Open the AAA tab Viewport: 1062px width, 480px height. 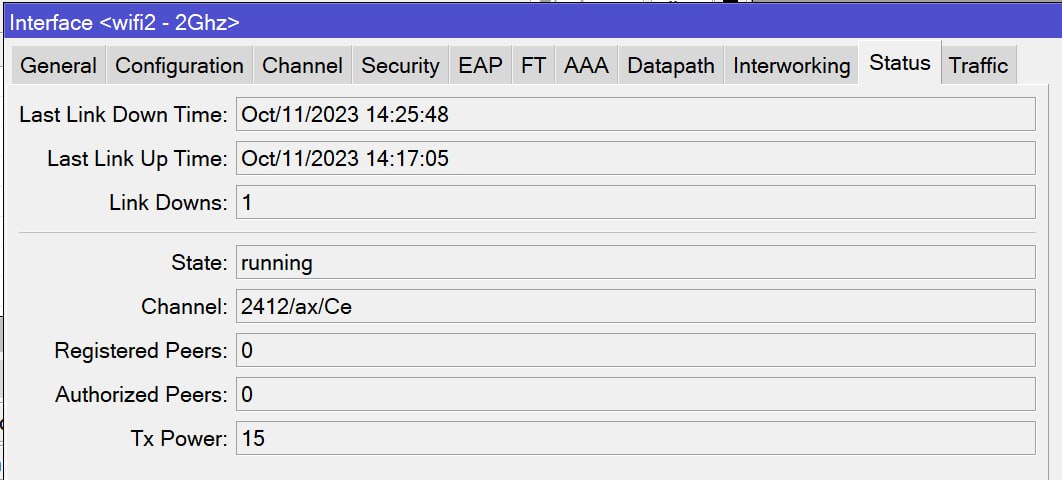coord(587,66)
